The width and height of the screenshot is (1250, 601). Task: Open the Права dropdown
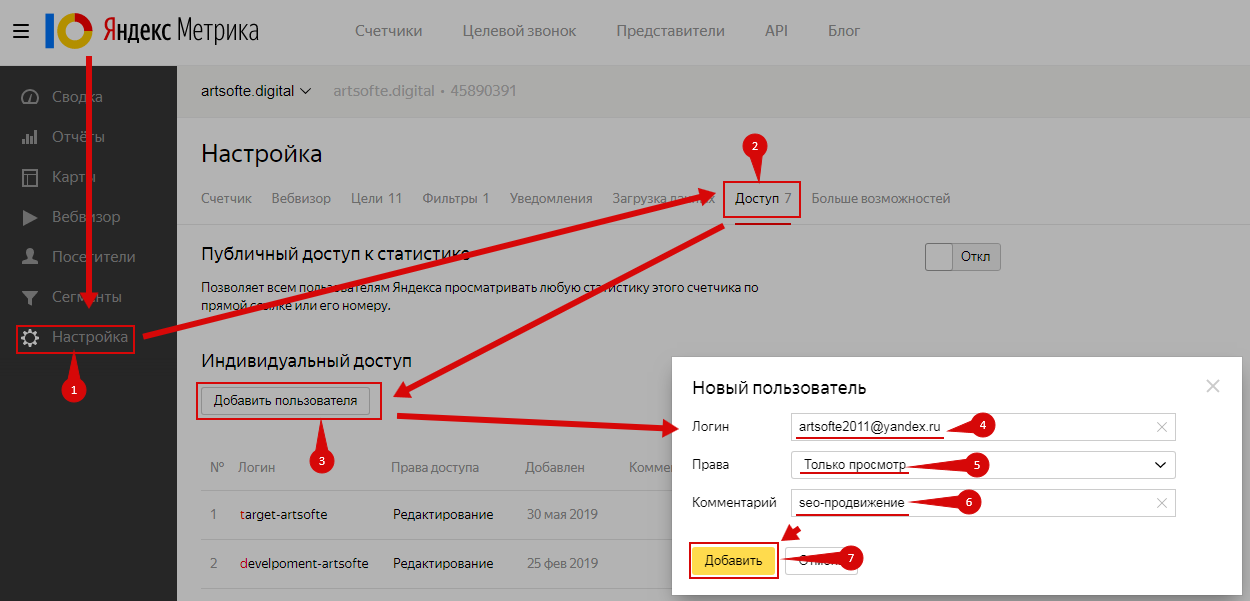tap(983, 465)
